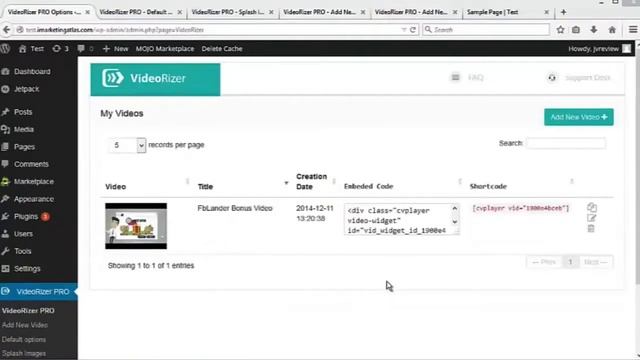
Task: Click Delete Cache in admin bar
Action: point(222,49)
